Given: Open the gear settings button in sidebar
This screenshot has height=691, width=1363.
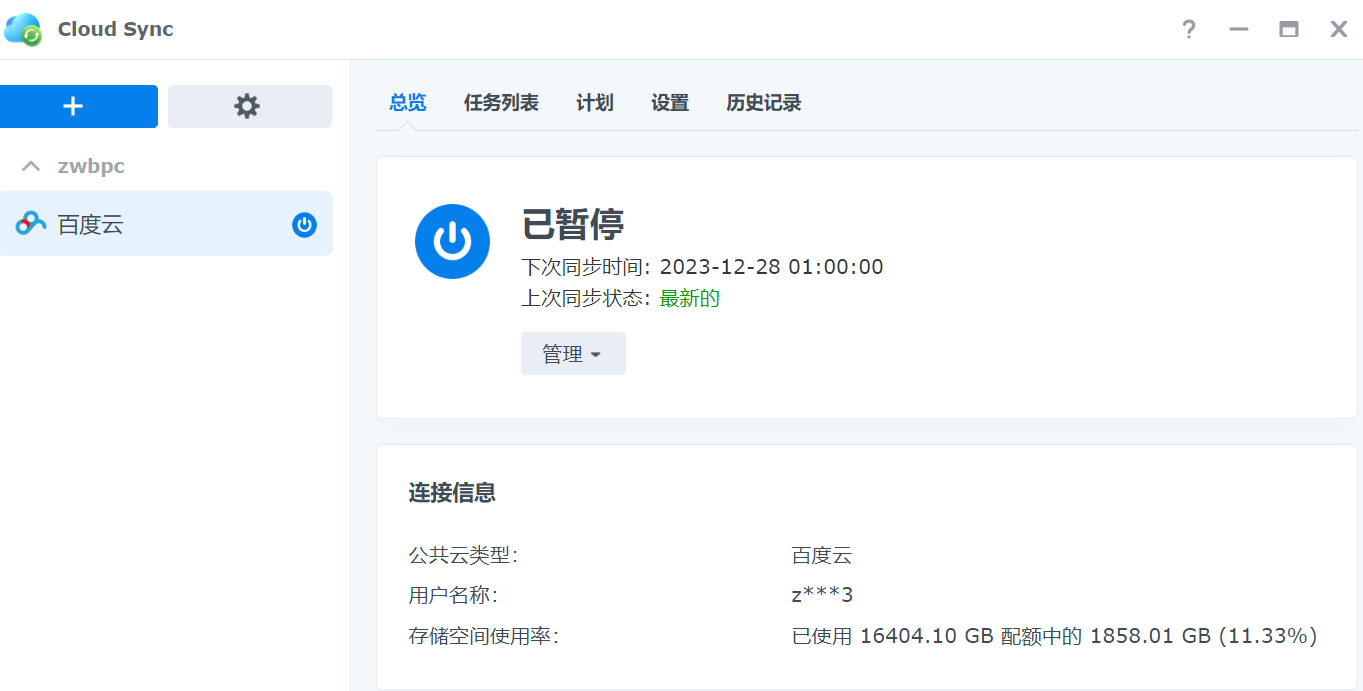Looking at the screenshot, I should pos(248,106).
